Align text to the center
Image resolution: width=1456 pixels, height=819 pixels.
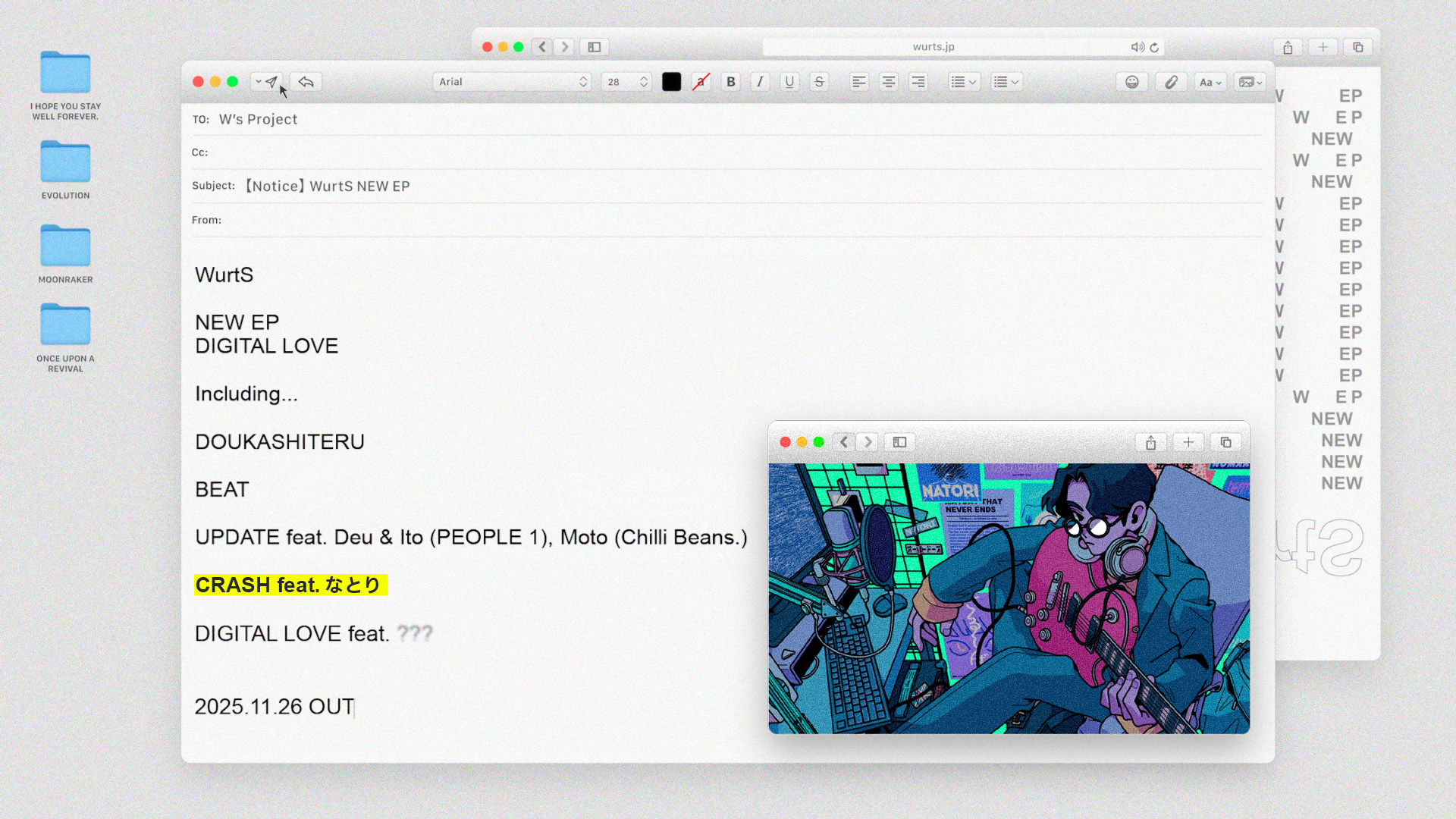click(x=888, y=82)
